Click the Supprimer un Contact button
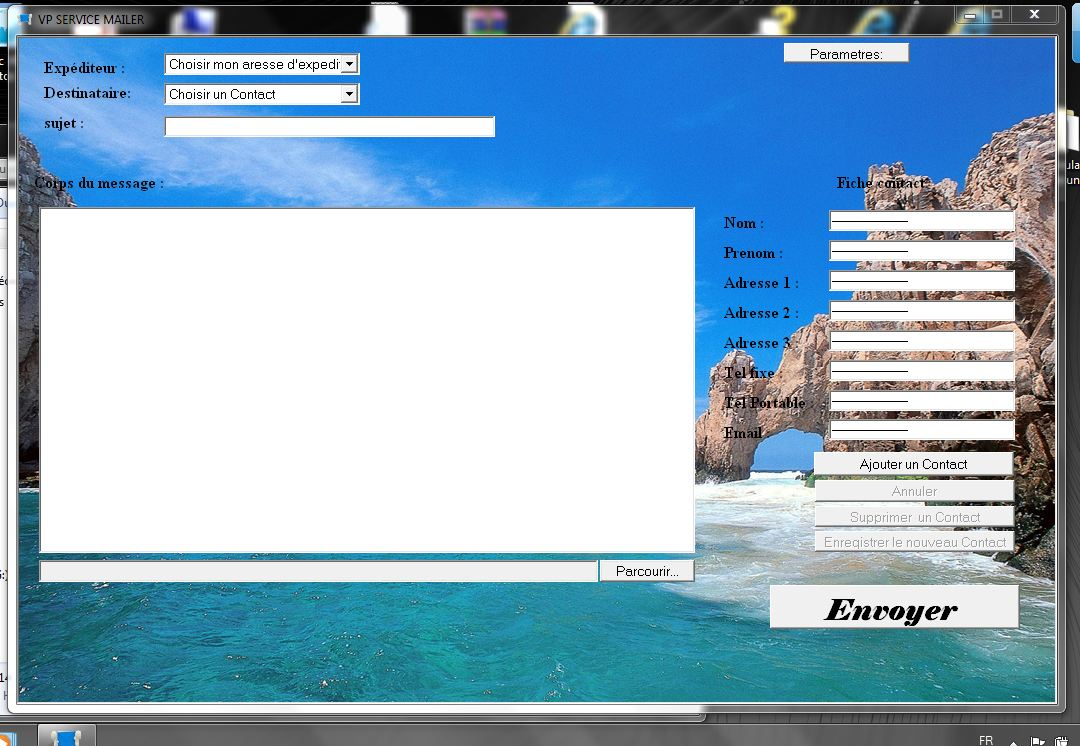 [x=914, y=517]
